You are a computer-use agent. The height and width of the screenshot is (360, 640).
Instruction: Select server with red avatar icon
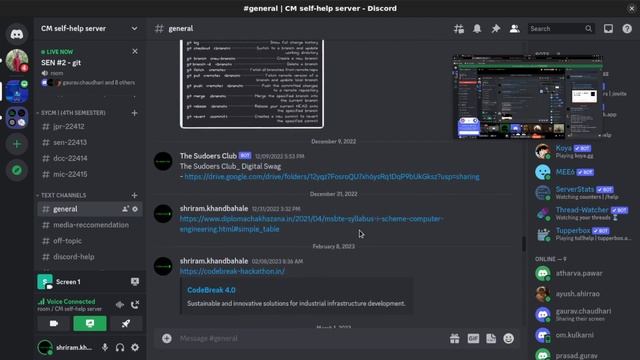pos(17,60)
